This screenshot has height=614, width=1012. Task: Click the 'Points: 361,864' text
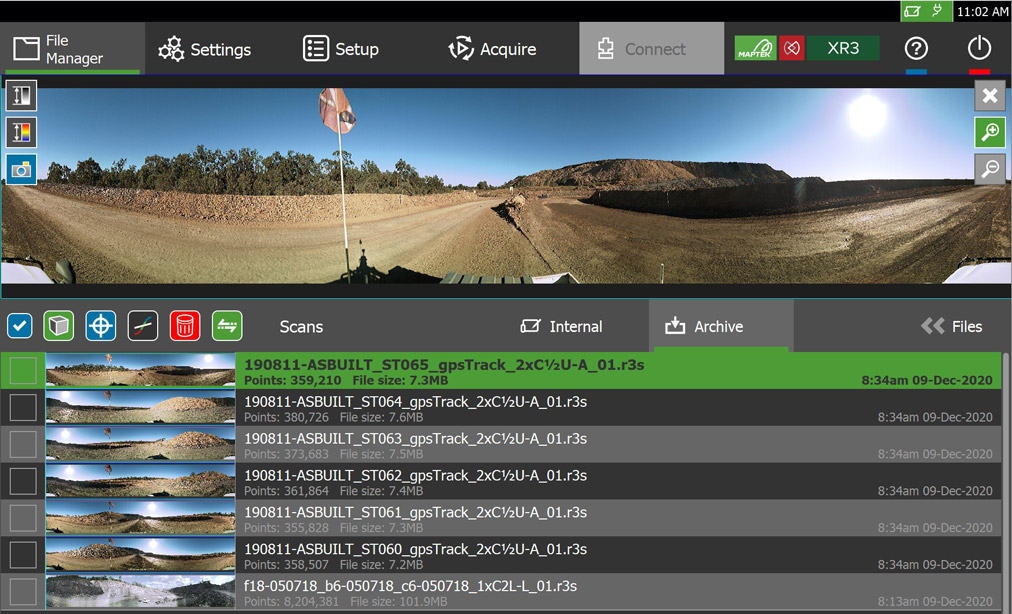[286, 491]
